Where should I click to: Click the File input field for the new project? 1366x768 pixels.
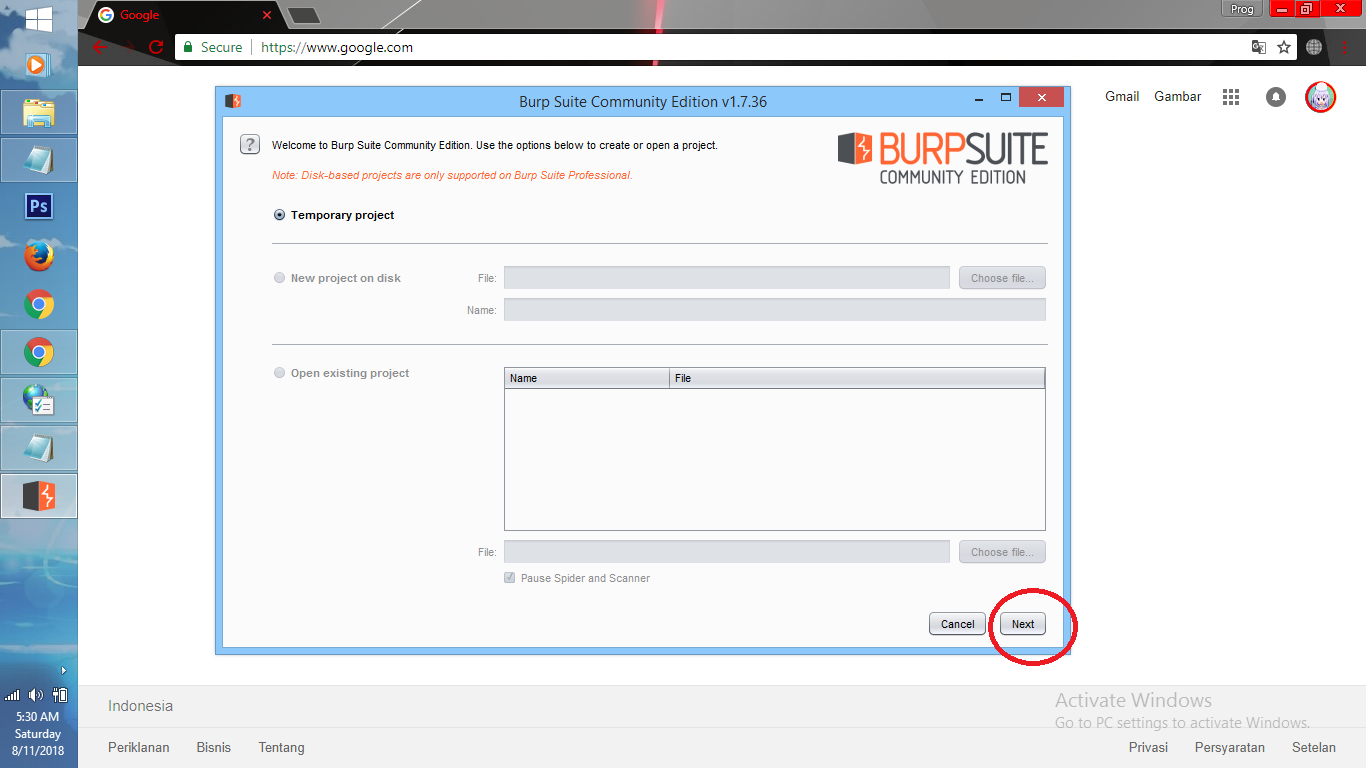(727, 277)
